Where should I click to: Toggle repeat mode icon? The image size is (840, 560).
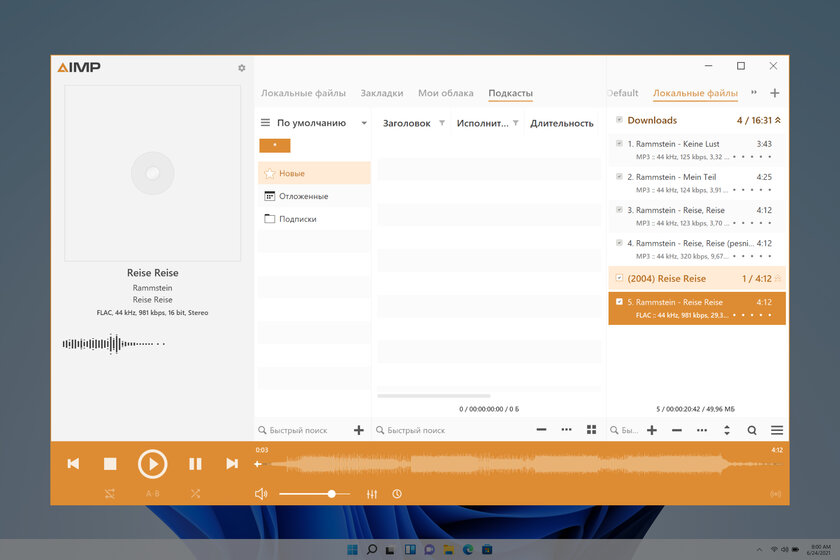click(110, 494)
